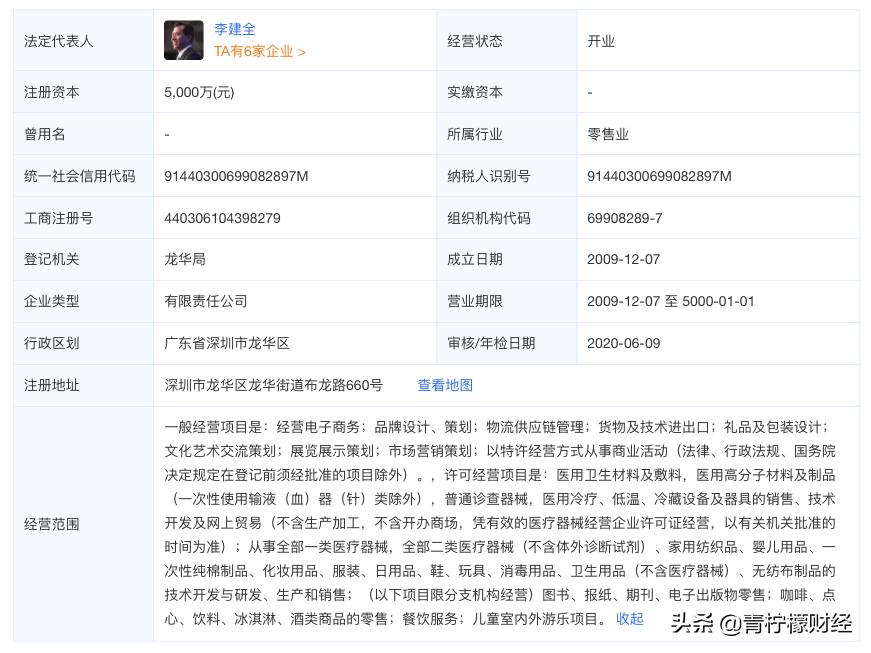Select the registered capital 5,000万(元)
Viewport: 871px width, 653px height.
[197, 92]
